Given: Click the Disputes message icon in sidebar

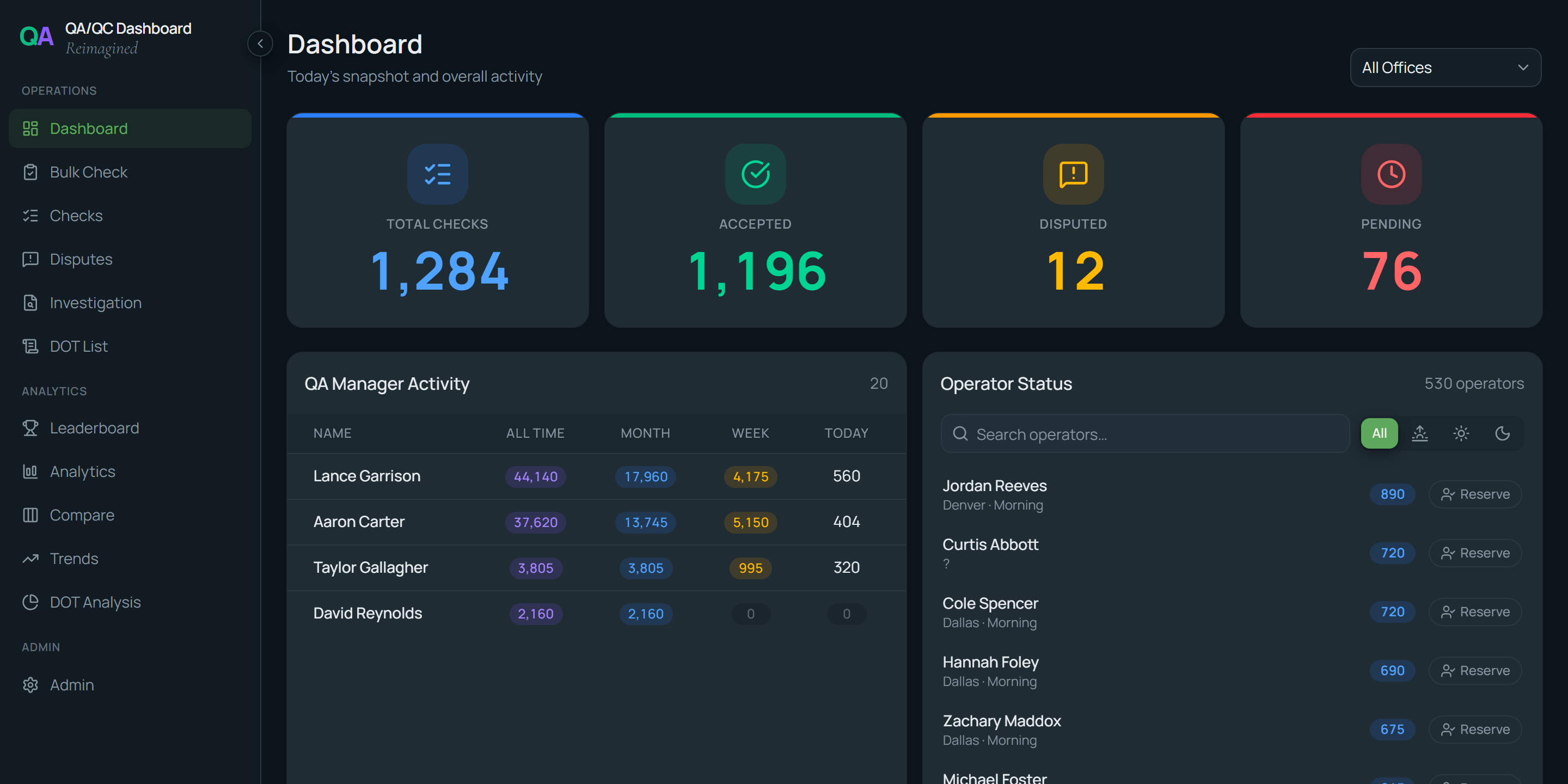Looking at the screenshot, I should click(x=30, y=259).
